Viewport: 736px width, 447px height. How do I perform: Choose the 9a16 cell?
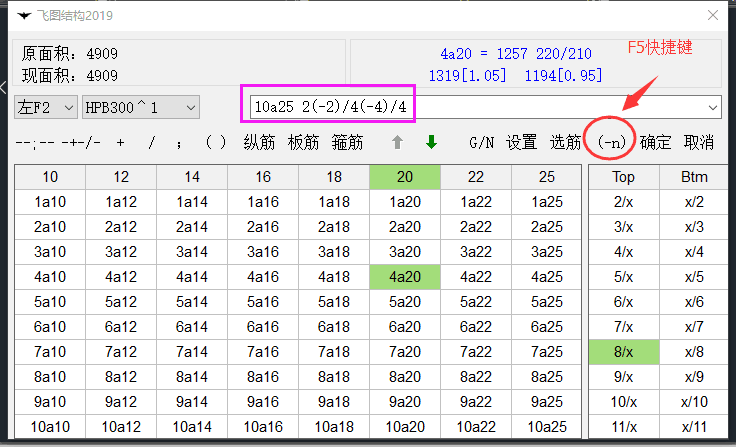point(263,402)
